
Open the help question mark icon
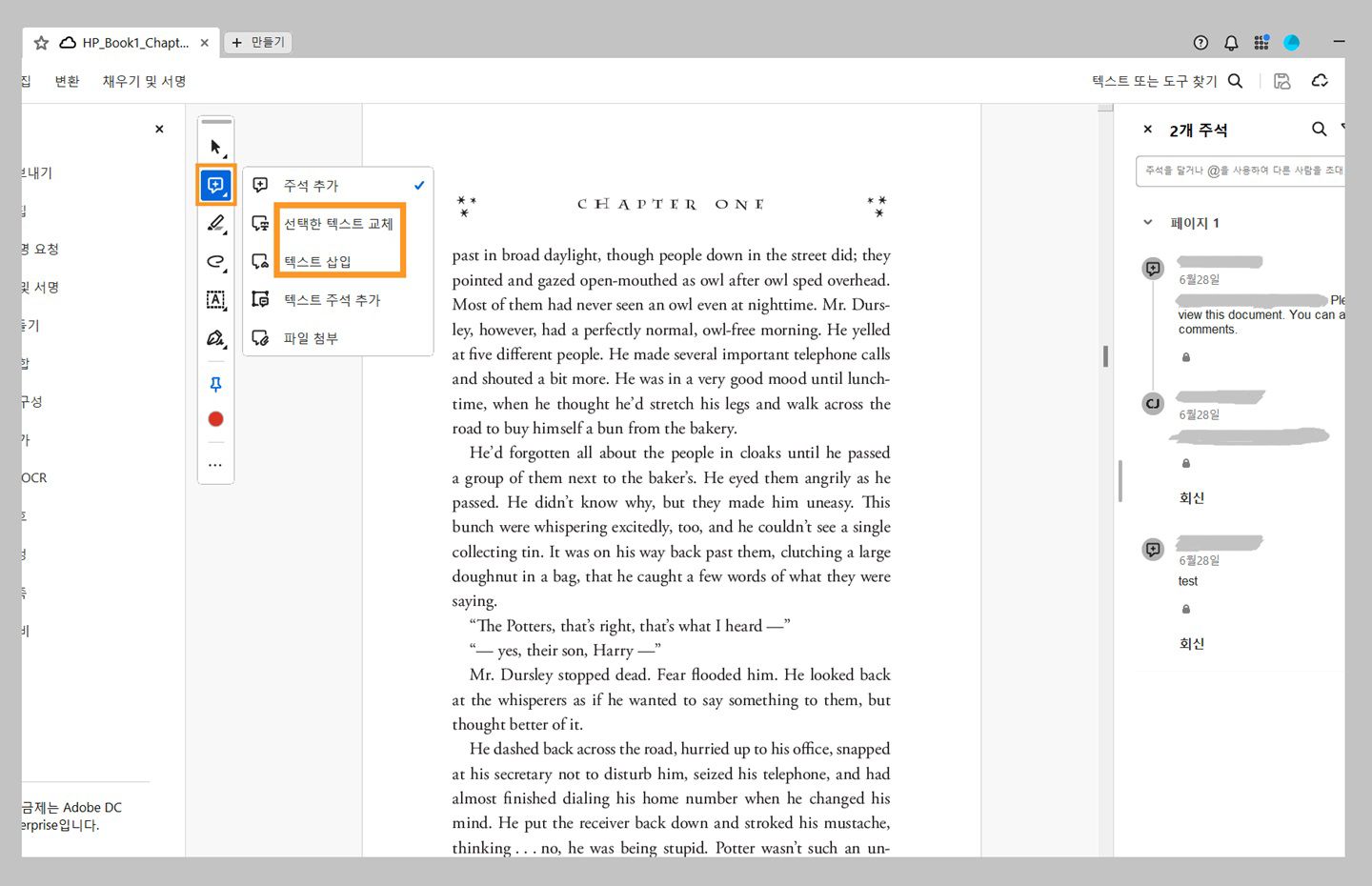pos(1200,43)
